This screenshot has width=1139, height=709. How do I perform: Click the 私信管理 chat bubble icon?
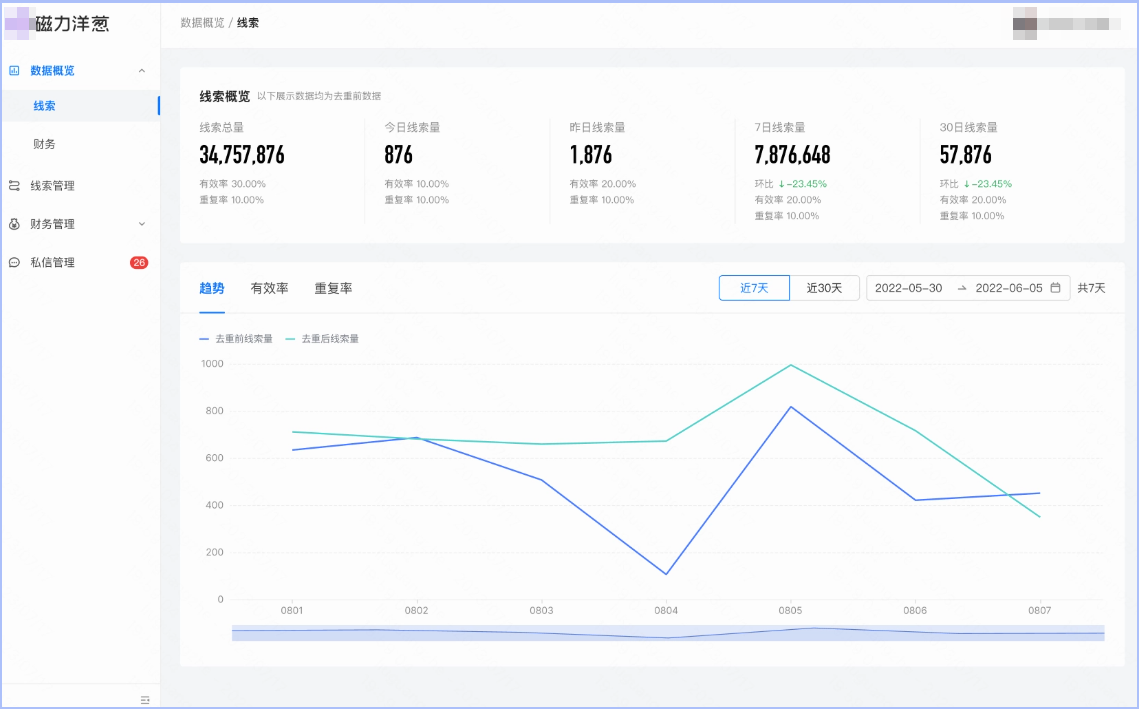coord(14,263)
